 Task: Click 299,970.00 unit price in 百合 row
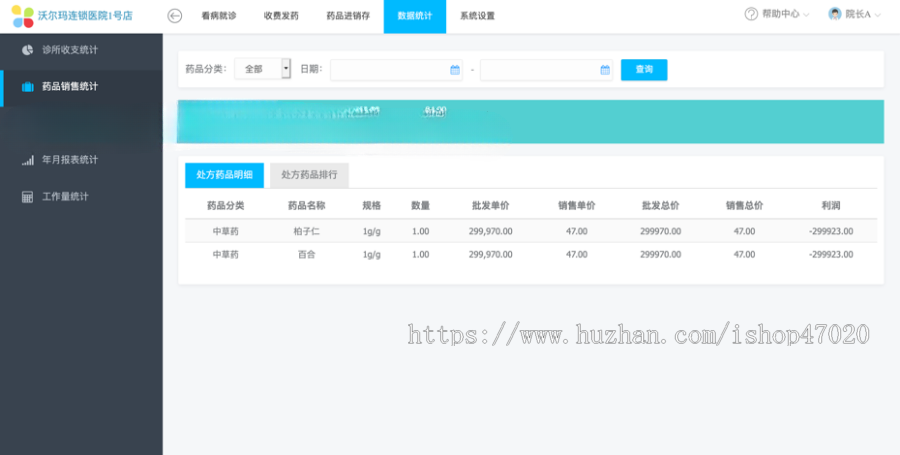[491, 254]
